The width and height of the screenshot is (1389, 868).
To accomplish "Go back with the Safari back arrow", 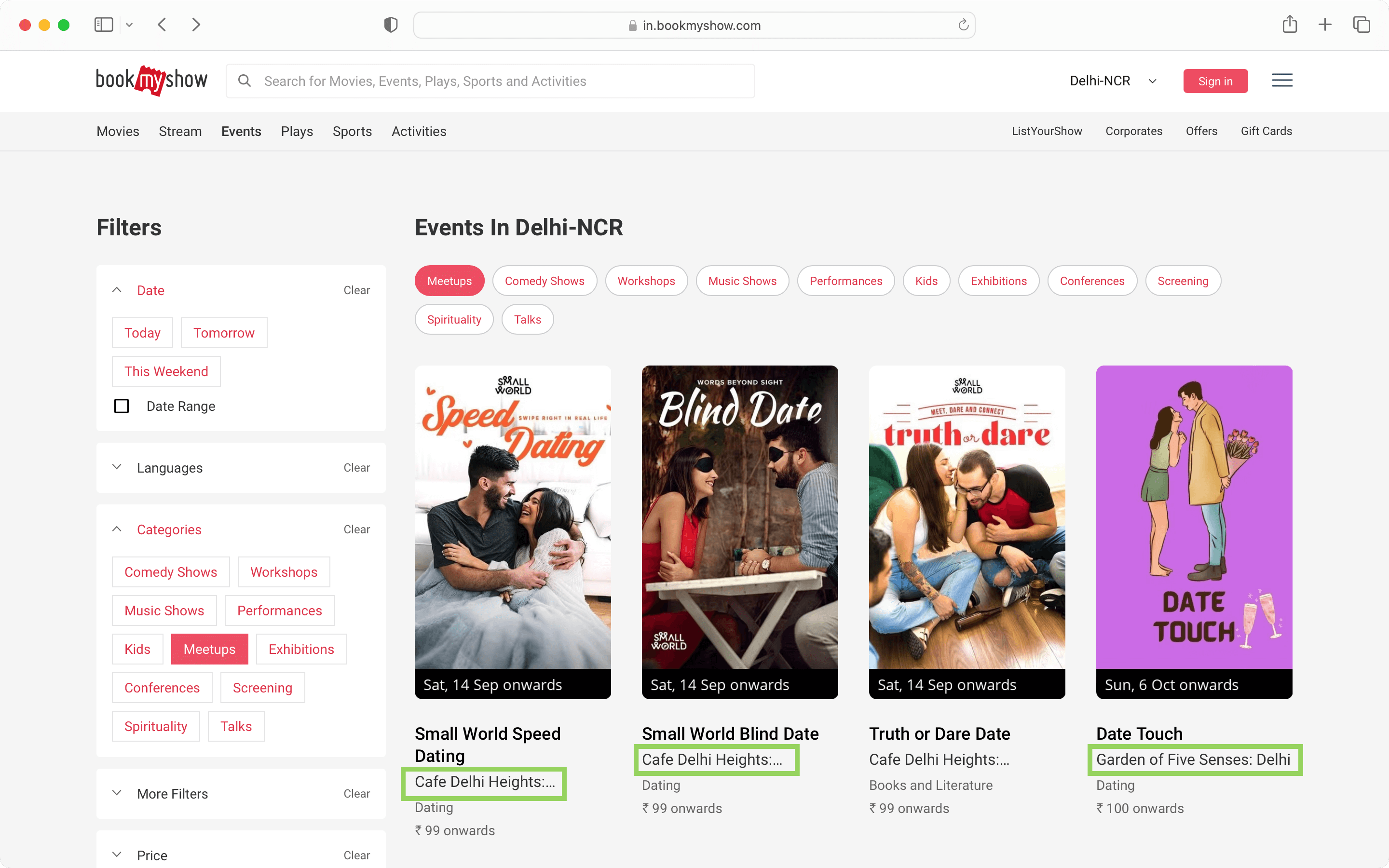I will (x=163, y=25).
